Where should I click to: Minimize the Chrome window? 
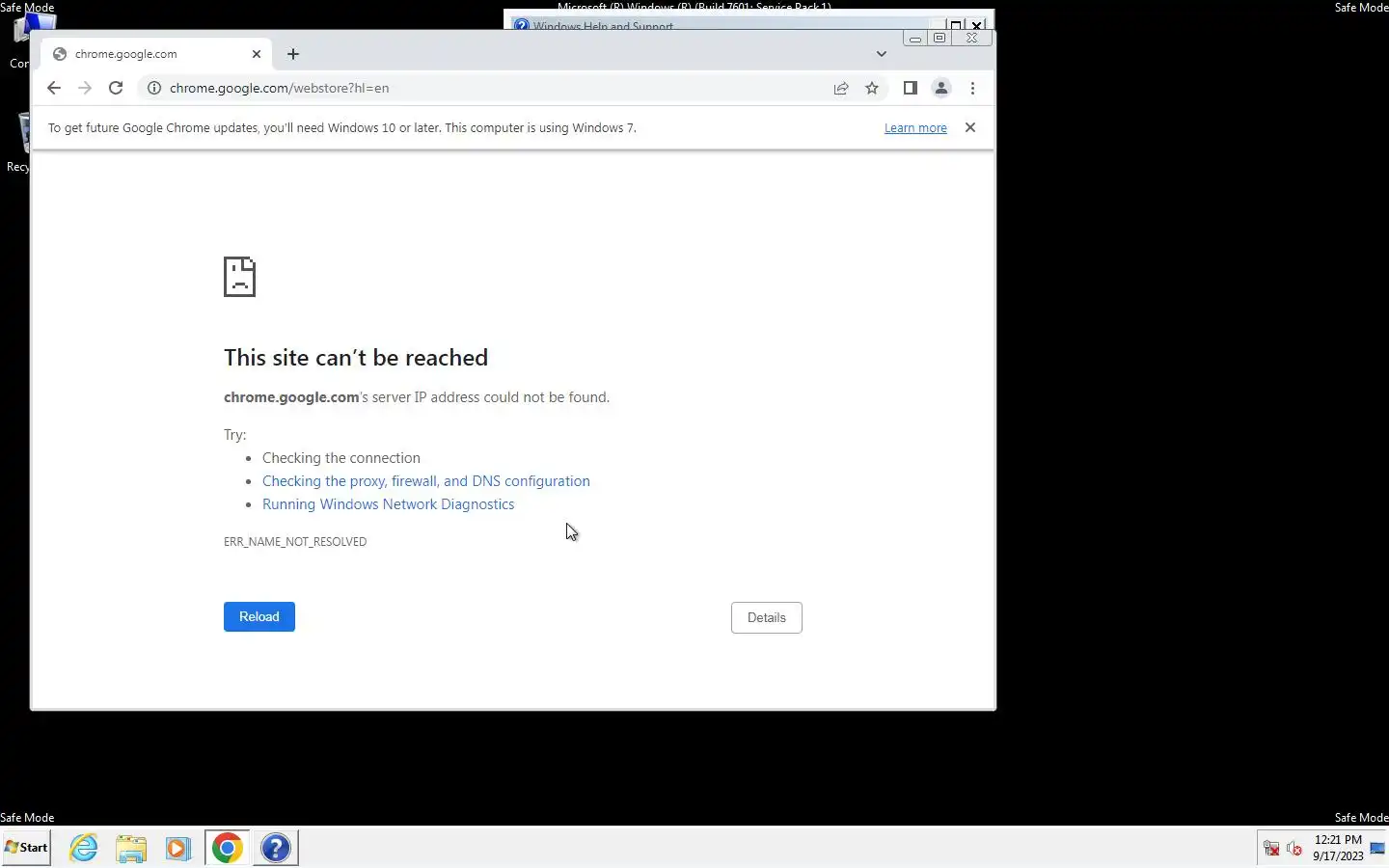click(914, 39)
